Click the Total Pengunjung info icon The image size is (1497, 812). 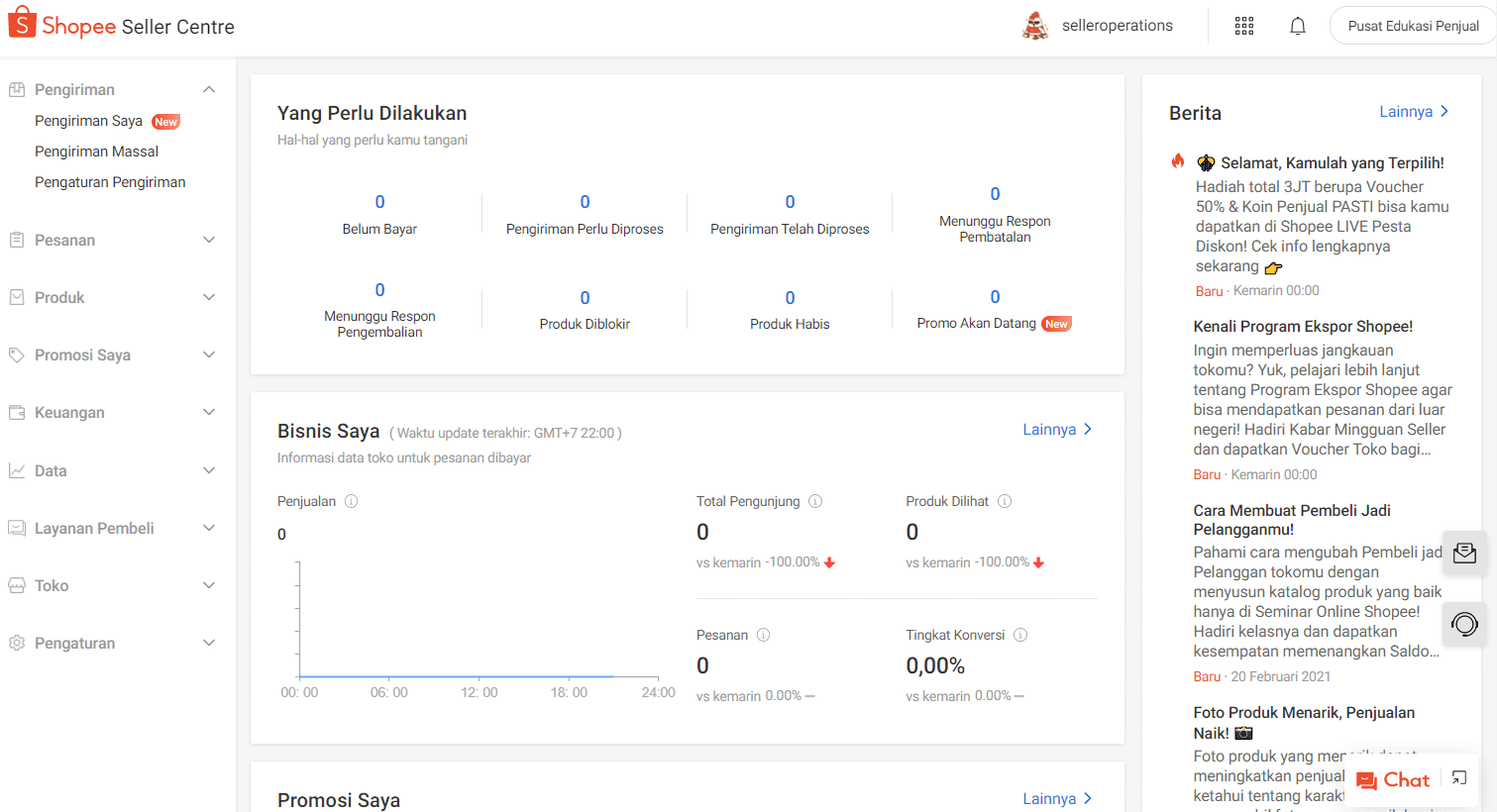(815, 501)
